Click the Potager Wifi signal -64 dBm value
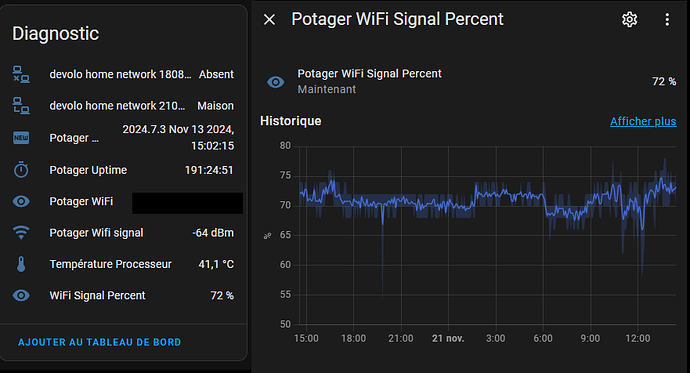This screenshot has width=690, height=373. tap(213, 233)
